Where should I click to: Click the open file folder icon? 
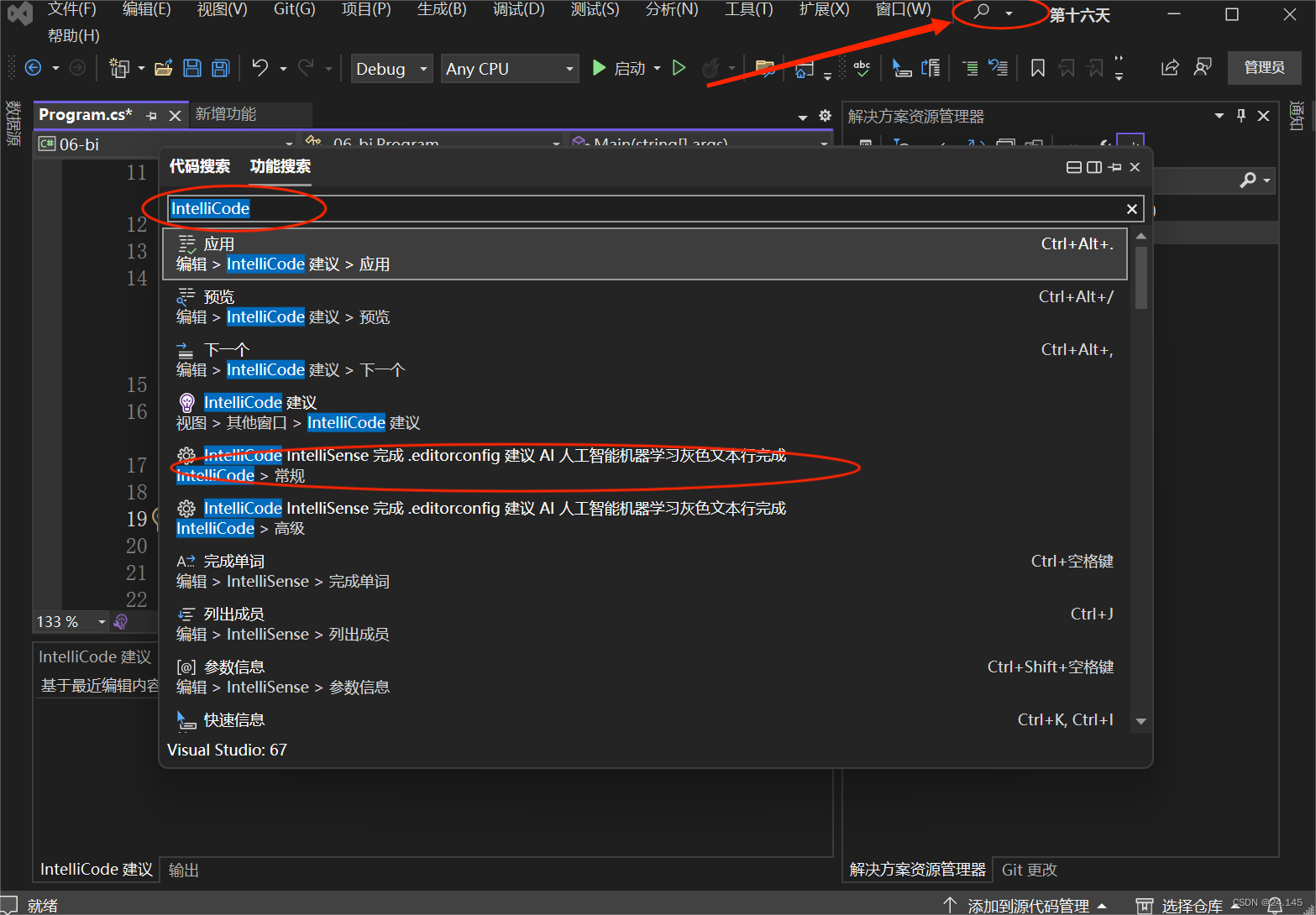163,68
